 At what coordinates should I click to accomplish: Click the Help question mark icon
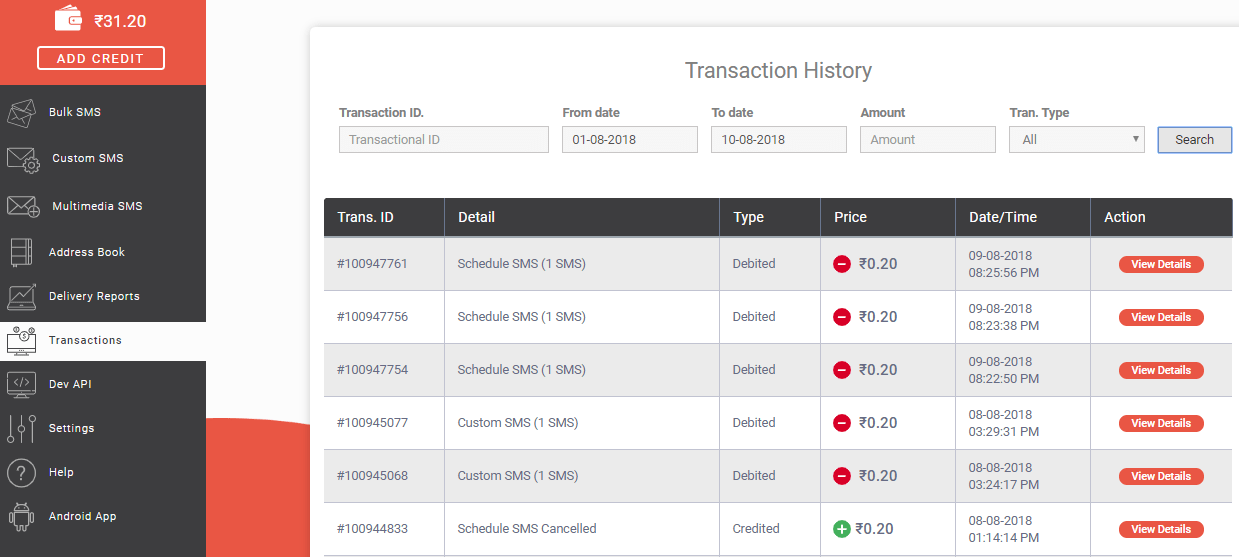21,472
